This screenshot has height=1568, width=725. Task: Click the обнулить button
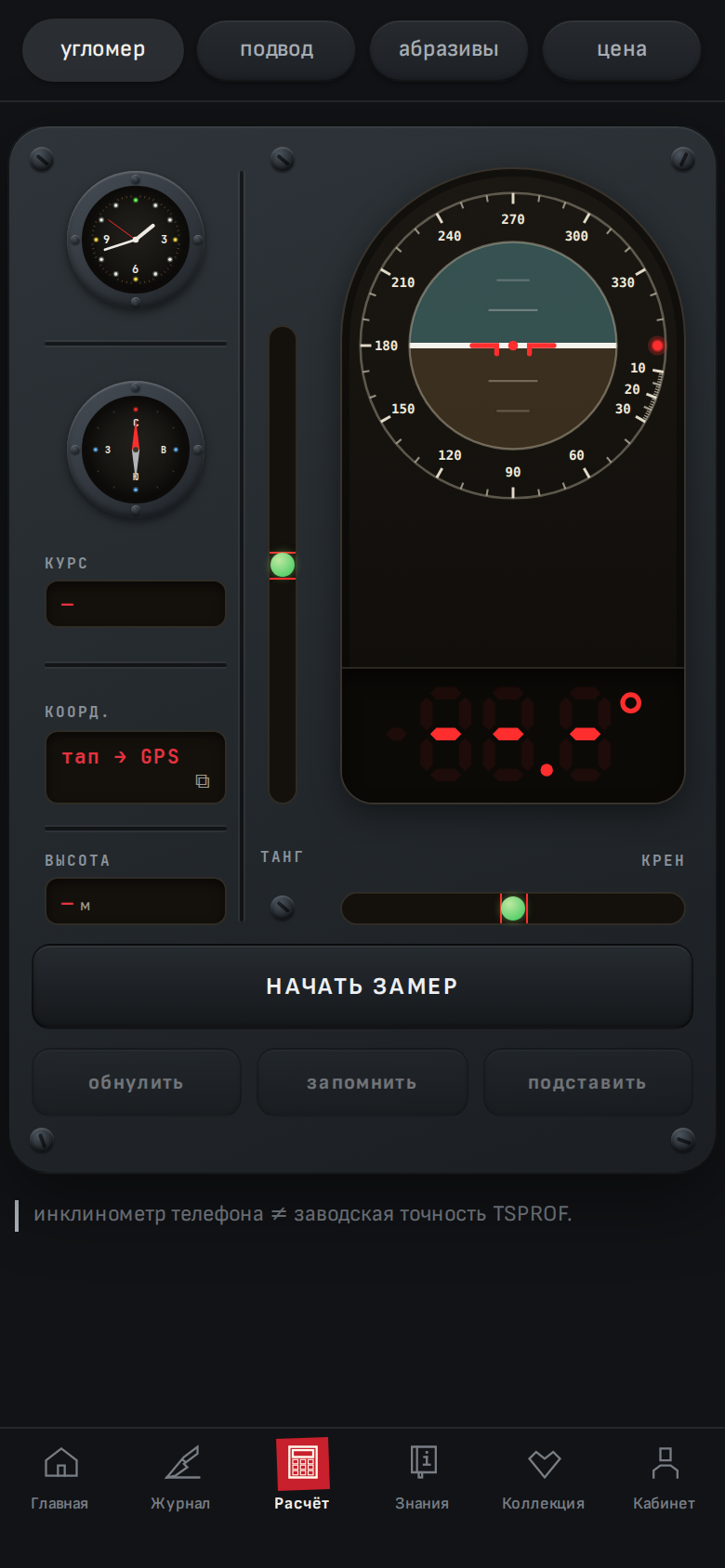[x=137, y=1082]
